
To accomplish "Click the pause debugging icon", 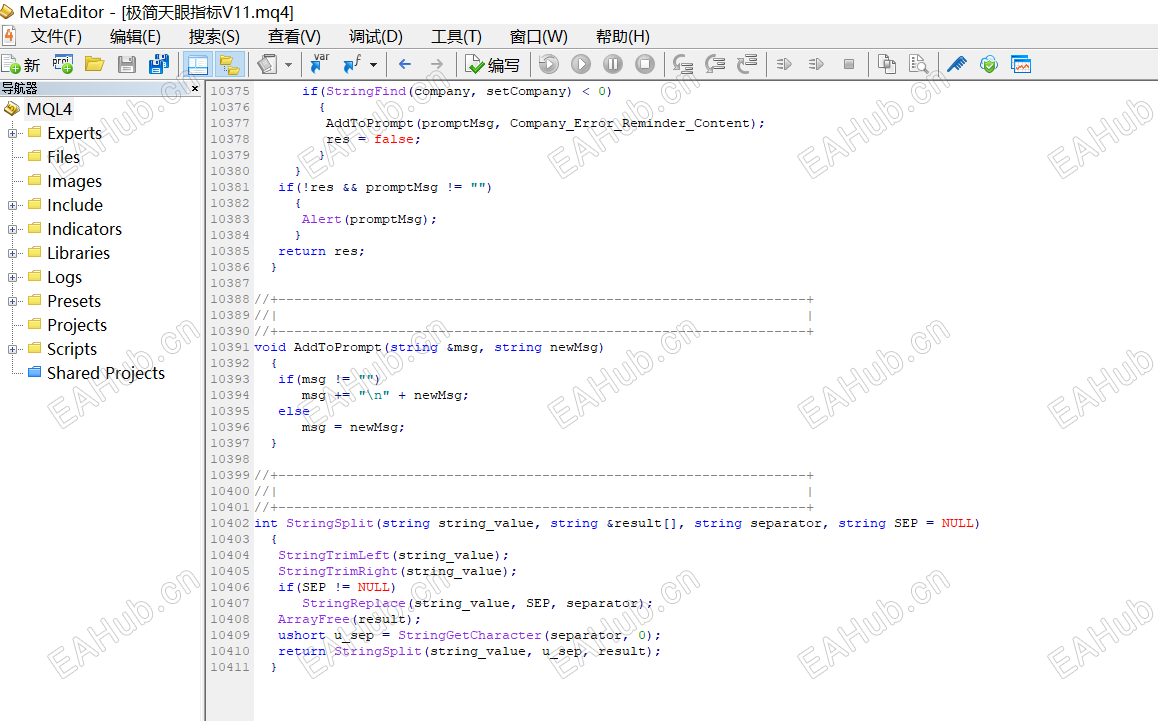I will [x=613, y=65].
